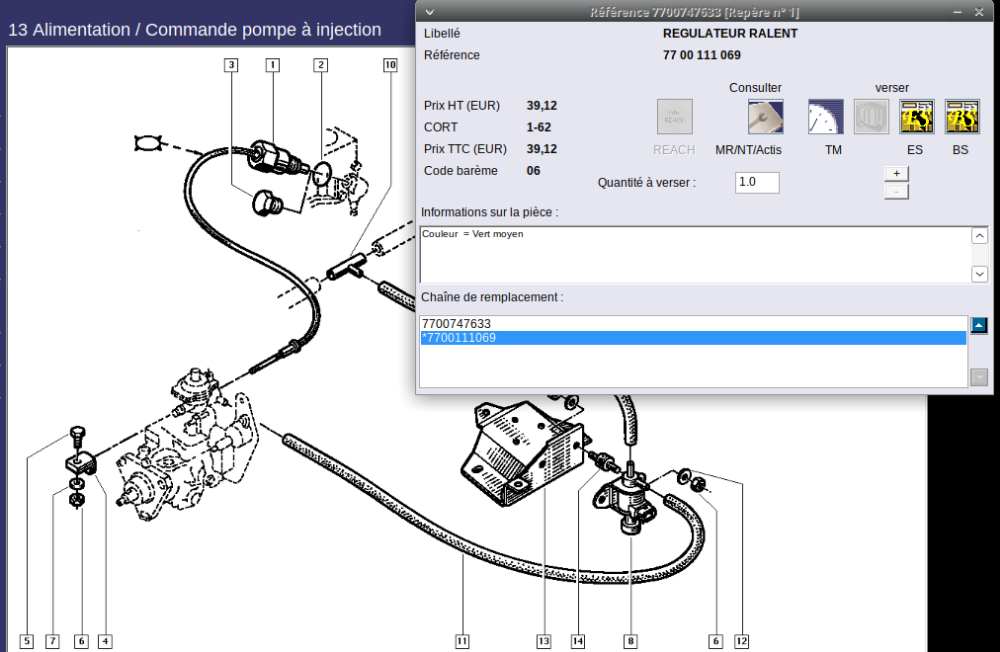Increase quantity with the plus button
The width and height of the screenshot is (1000, 652).
point(896,173)
